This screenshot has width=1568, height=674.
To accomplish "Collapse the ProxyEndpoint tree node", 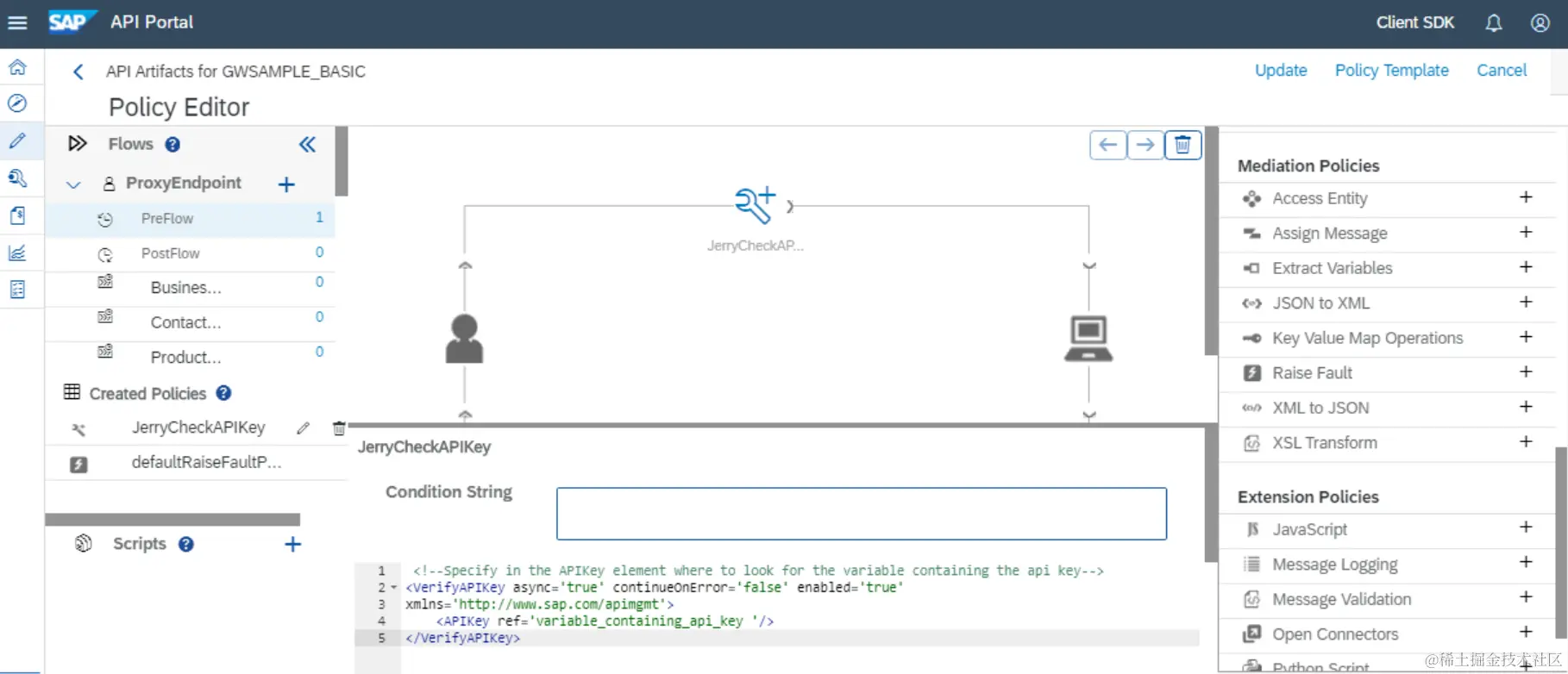I will (73, 184).
